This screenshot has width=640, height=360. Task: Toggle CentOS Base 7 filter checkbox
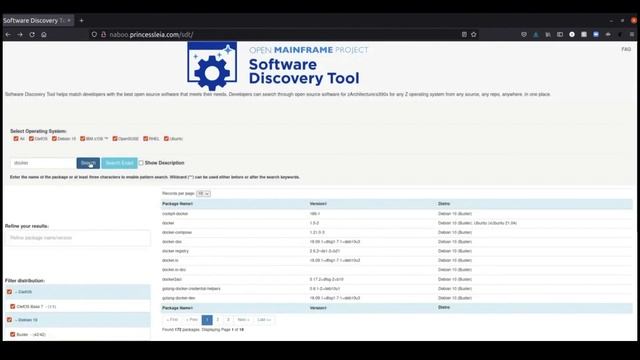coord(13,306)
